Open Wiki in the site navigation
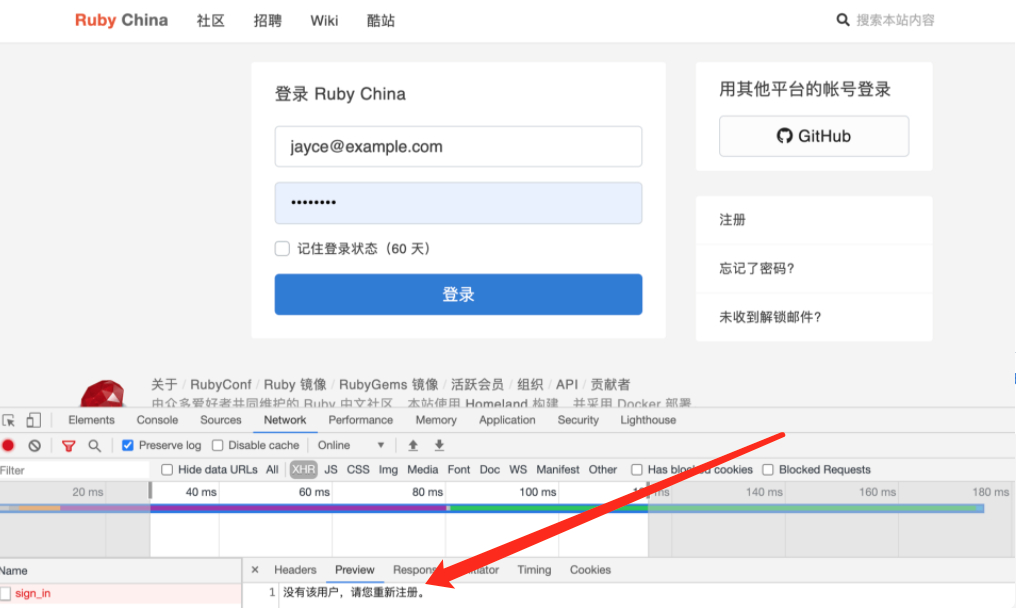Screen dimensions: 1016x608 [324, 21]
